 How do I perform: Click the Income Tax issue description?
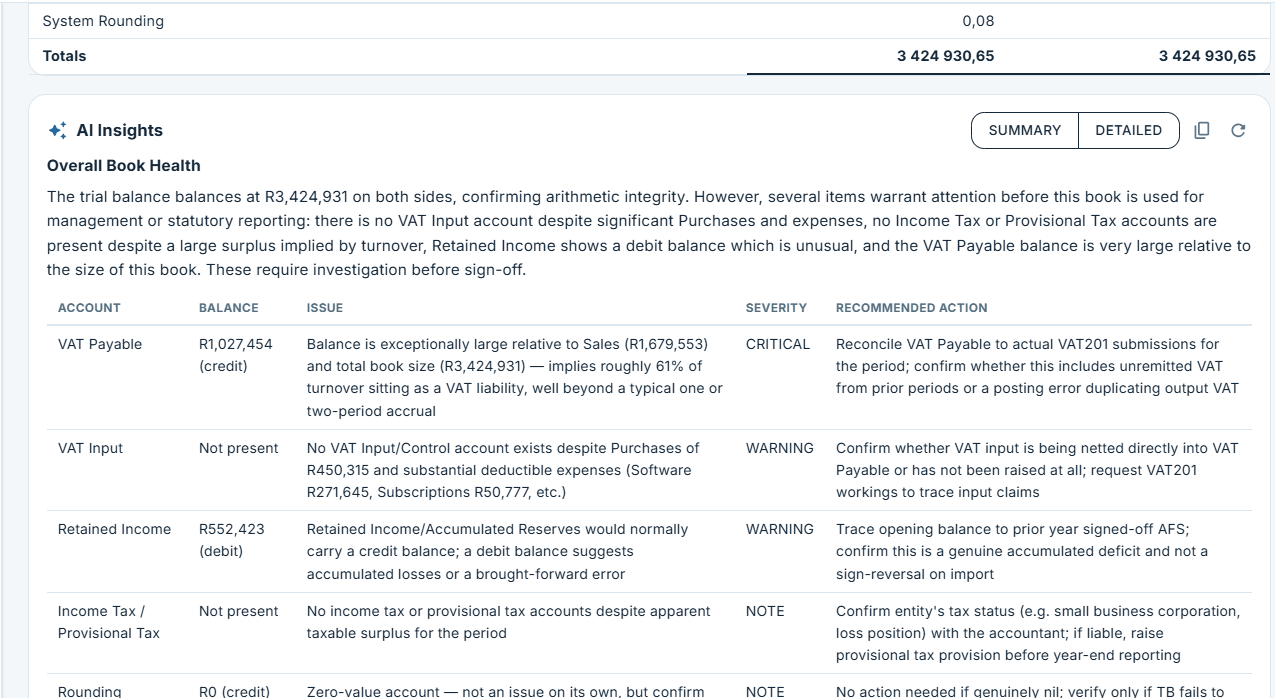509,622
